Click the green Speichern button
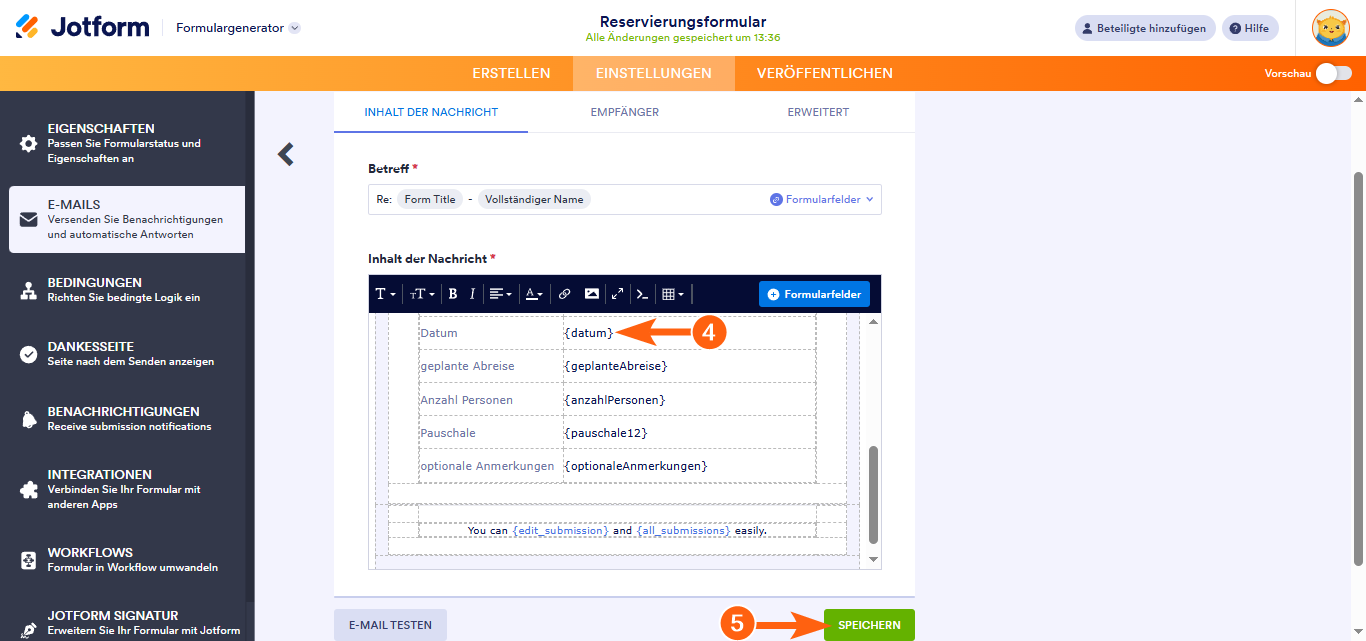Image resolution: width=1366 pixels, height=641 pixels. pos(869,625)
